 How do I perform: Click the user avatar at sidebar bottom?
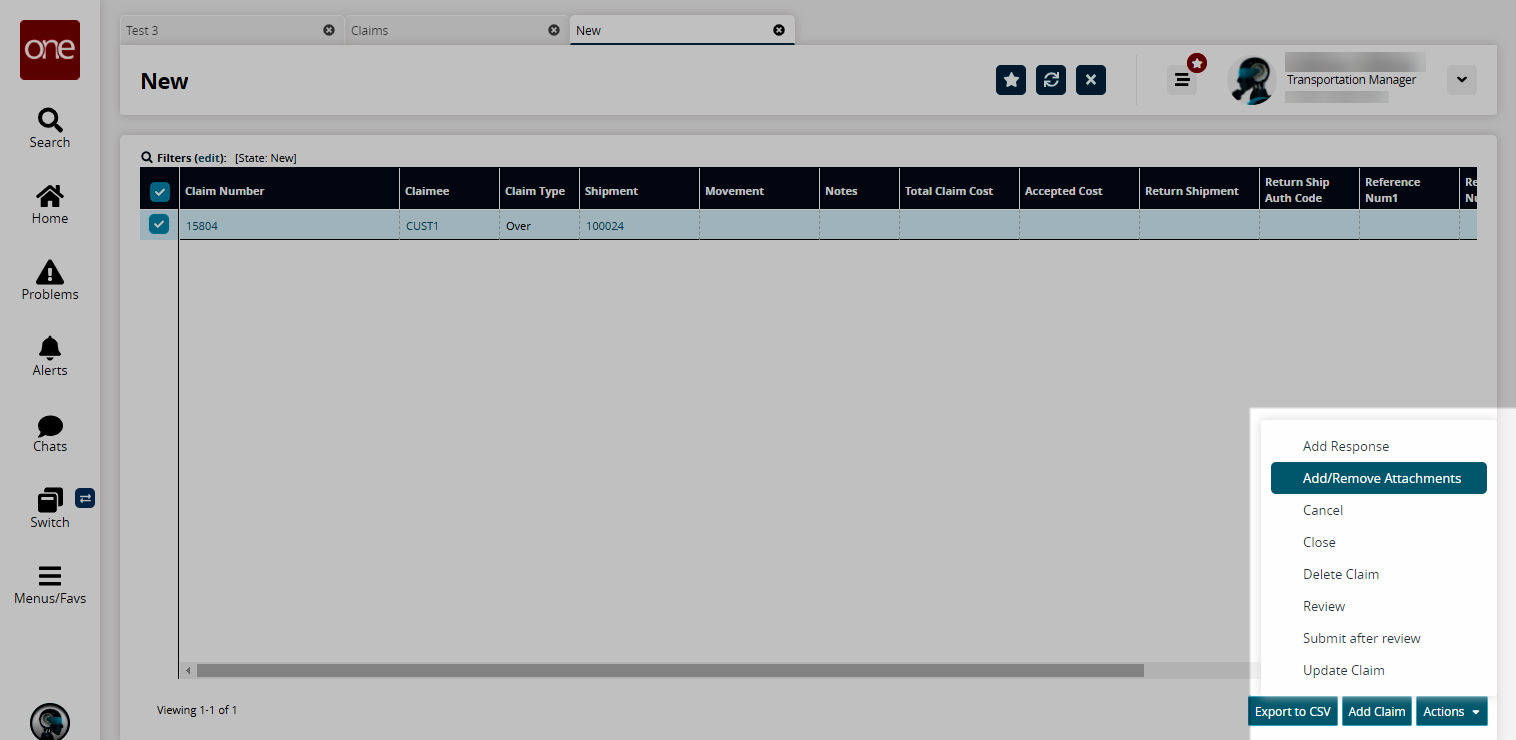pyautogui.click(x=50, y=722)
